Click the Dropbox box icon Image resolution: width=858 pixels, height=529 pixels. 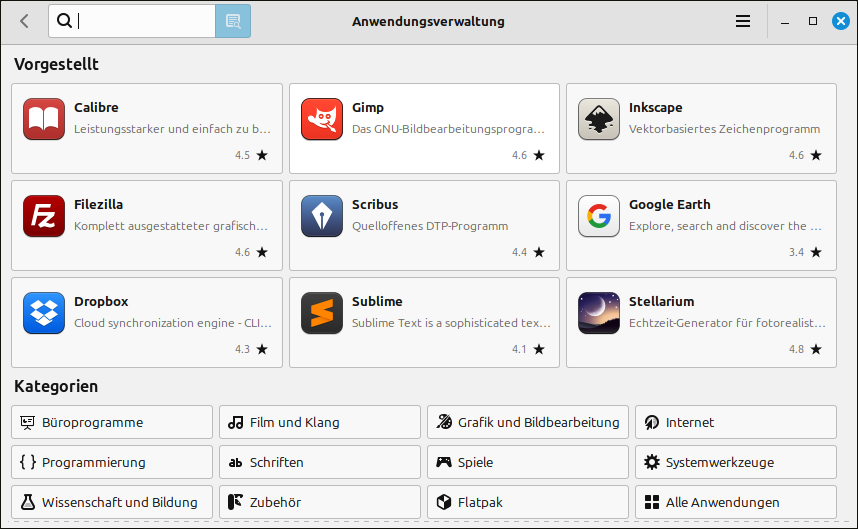[44, 313]
